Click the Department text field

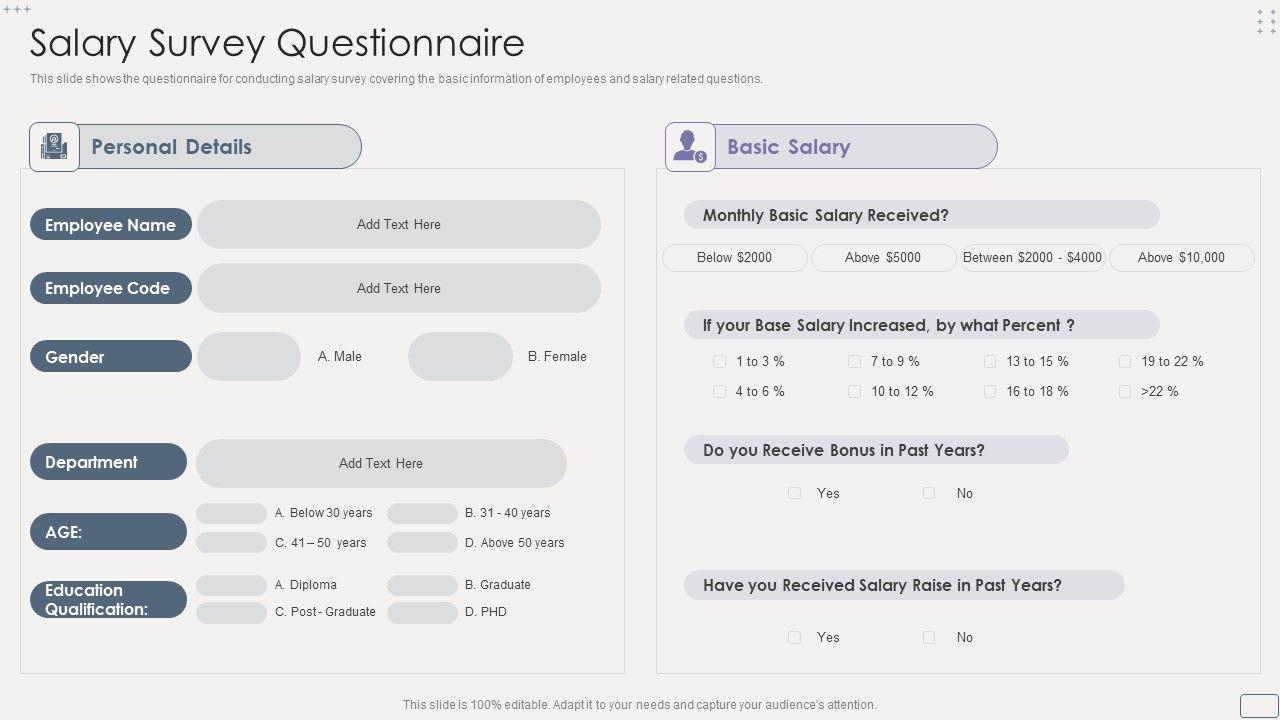pos(381,463)
